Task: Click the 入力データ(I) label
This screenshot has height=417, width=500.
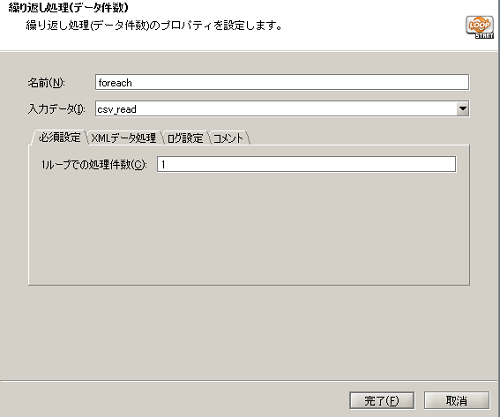Action: [x=57, y=109]
